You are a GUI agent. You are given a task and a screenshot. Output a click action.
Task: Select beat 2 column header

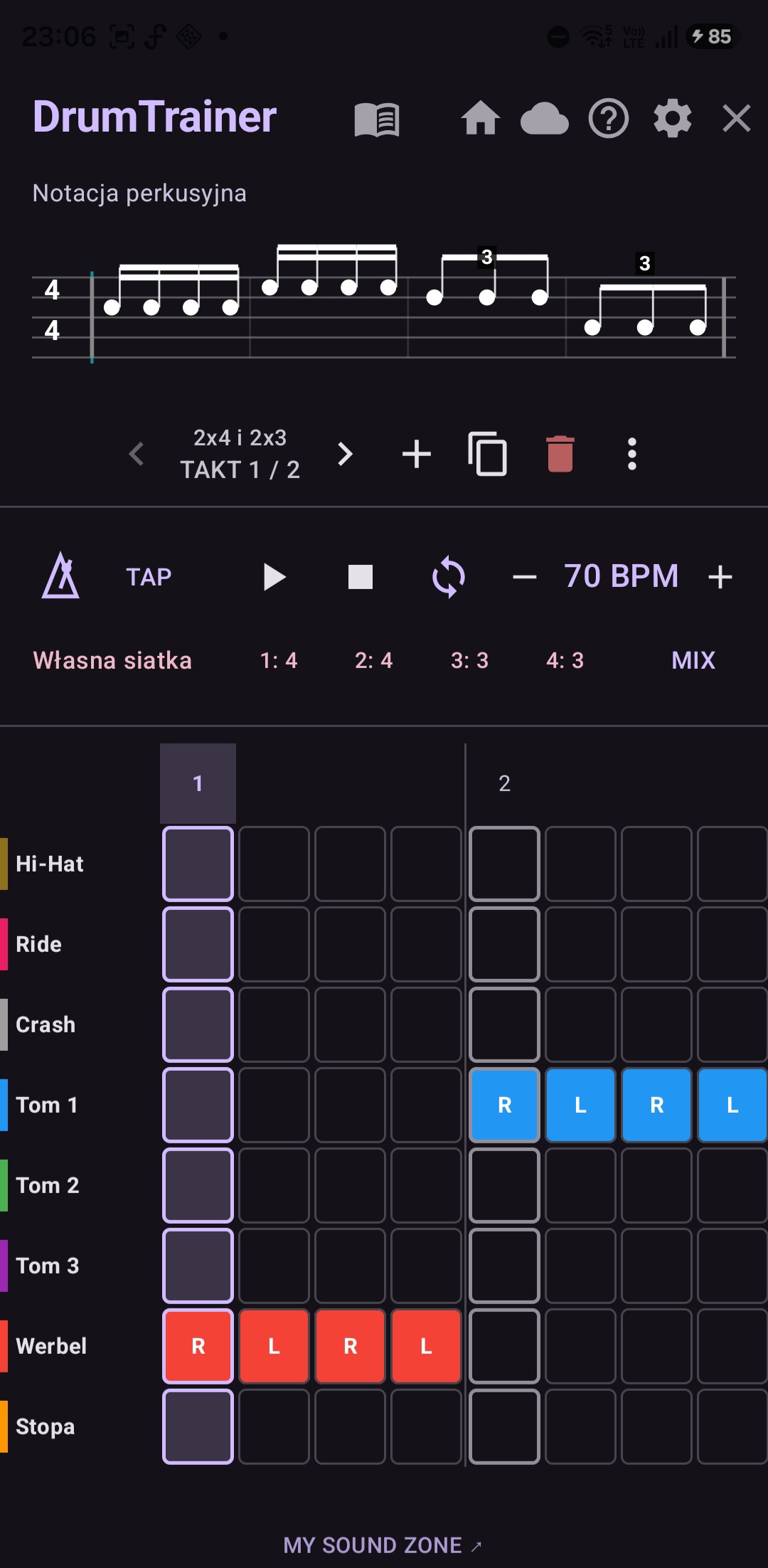click(504, 783)
